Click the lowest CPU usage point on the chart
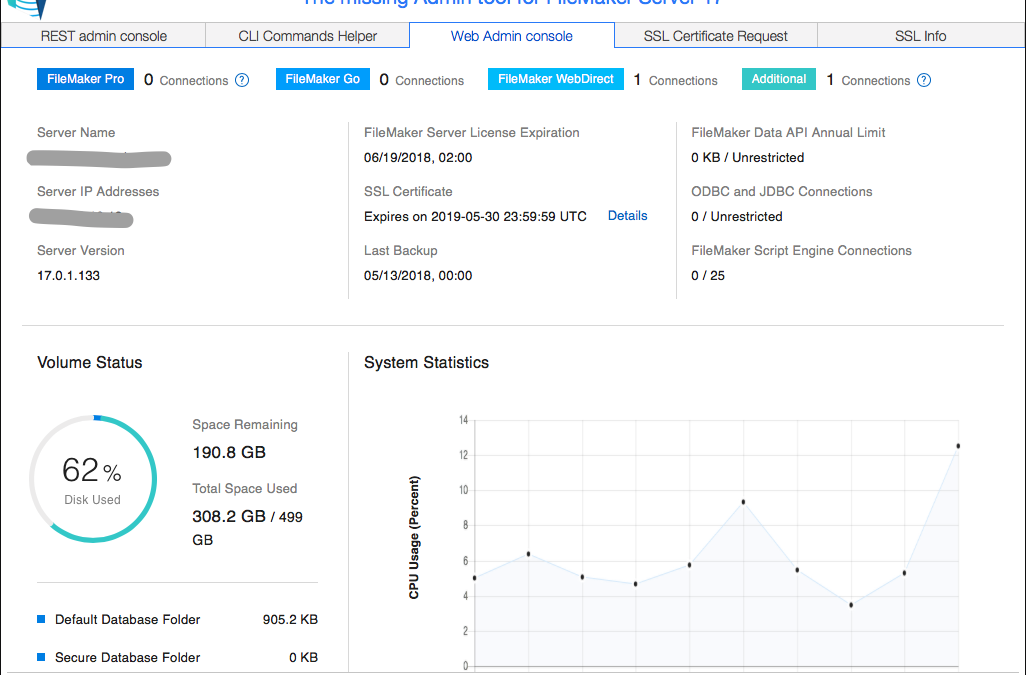 tap(851, 605)
